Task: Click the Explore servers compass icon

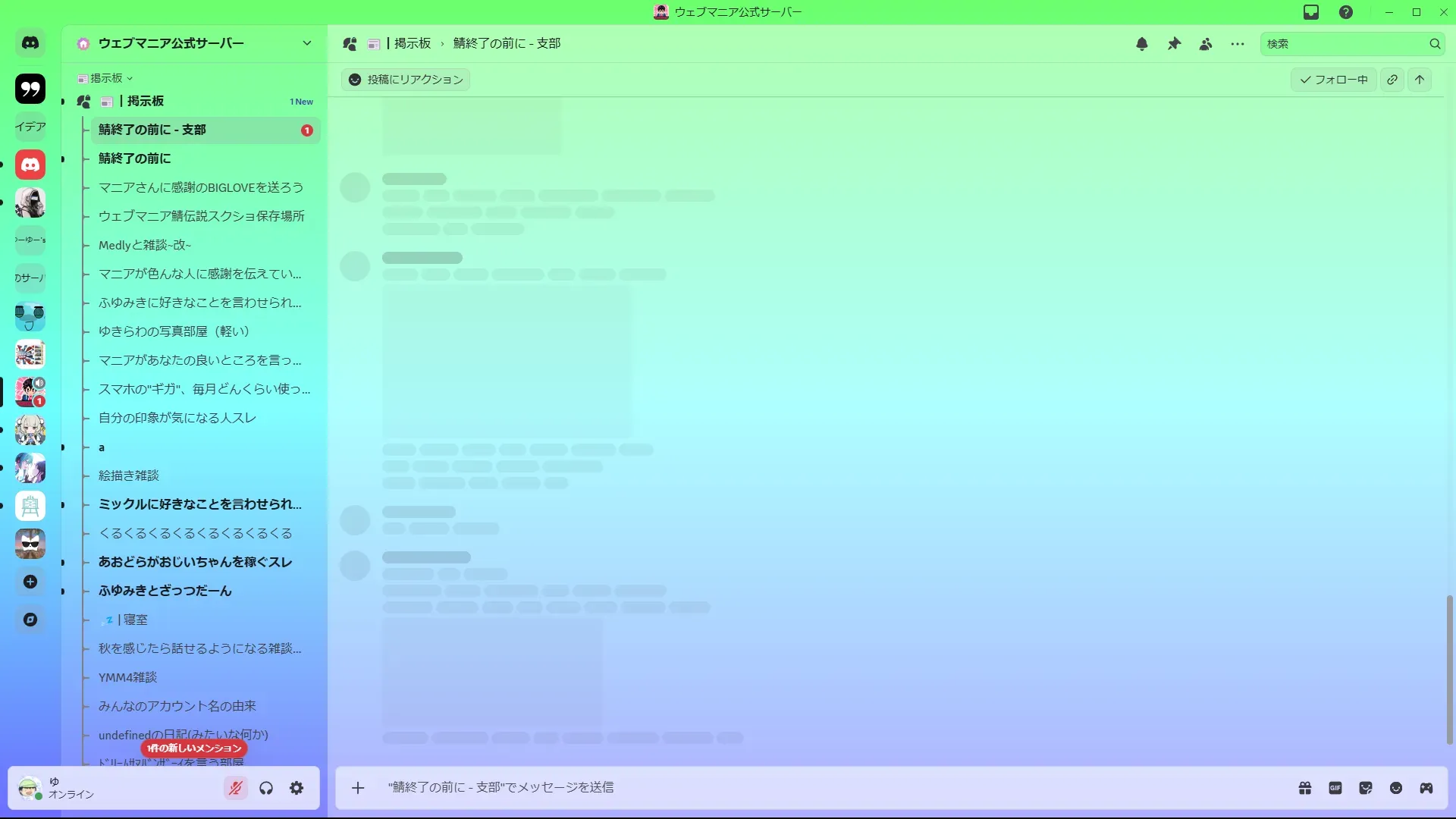Action: pos(30,620)
